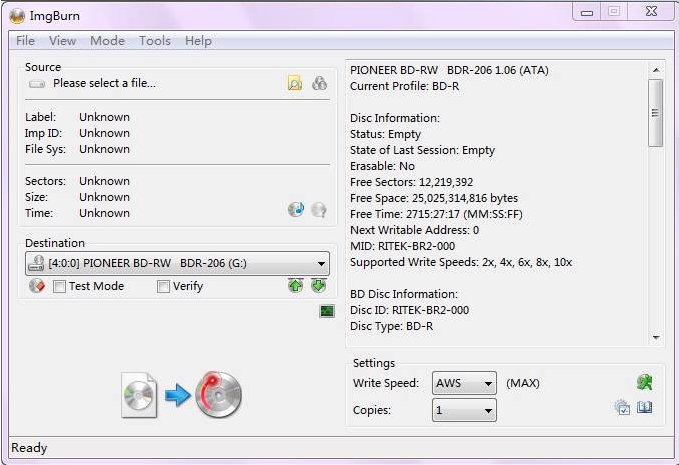Click the blue arrow between disc icons
Screen dimensions: 679x465
click(178, 394)
